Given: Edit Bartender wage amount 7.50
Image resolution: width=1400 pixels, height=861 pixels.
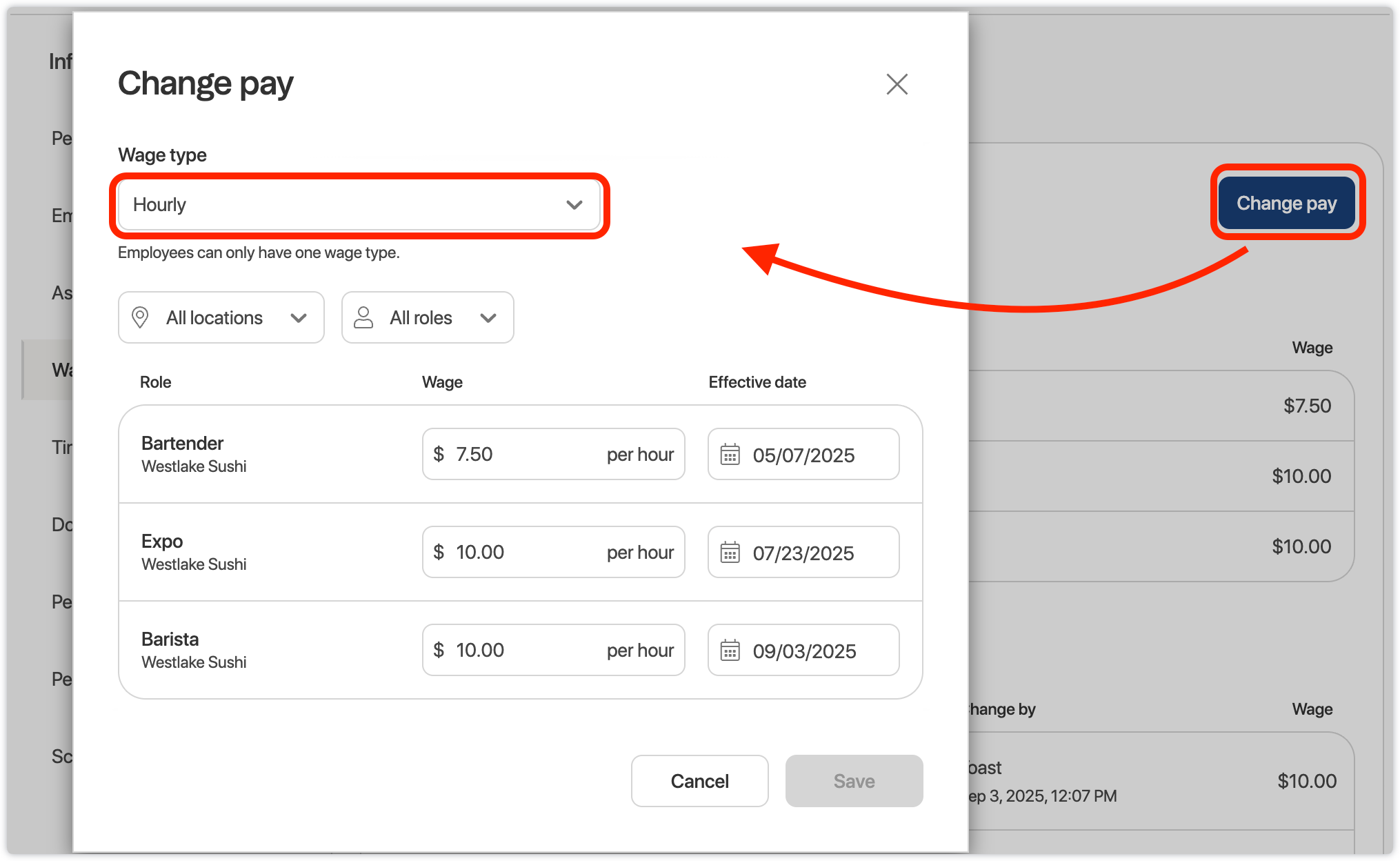Looking at the screenshot, I should (476, 454).
